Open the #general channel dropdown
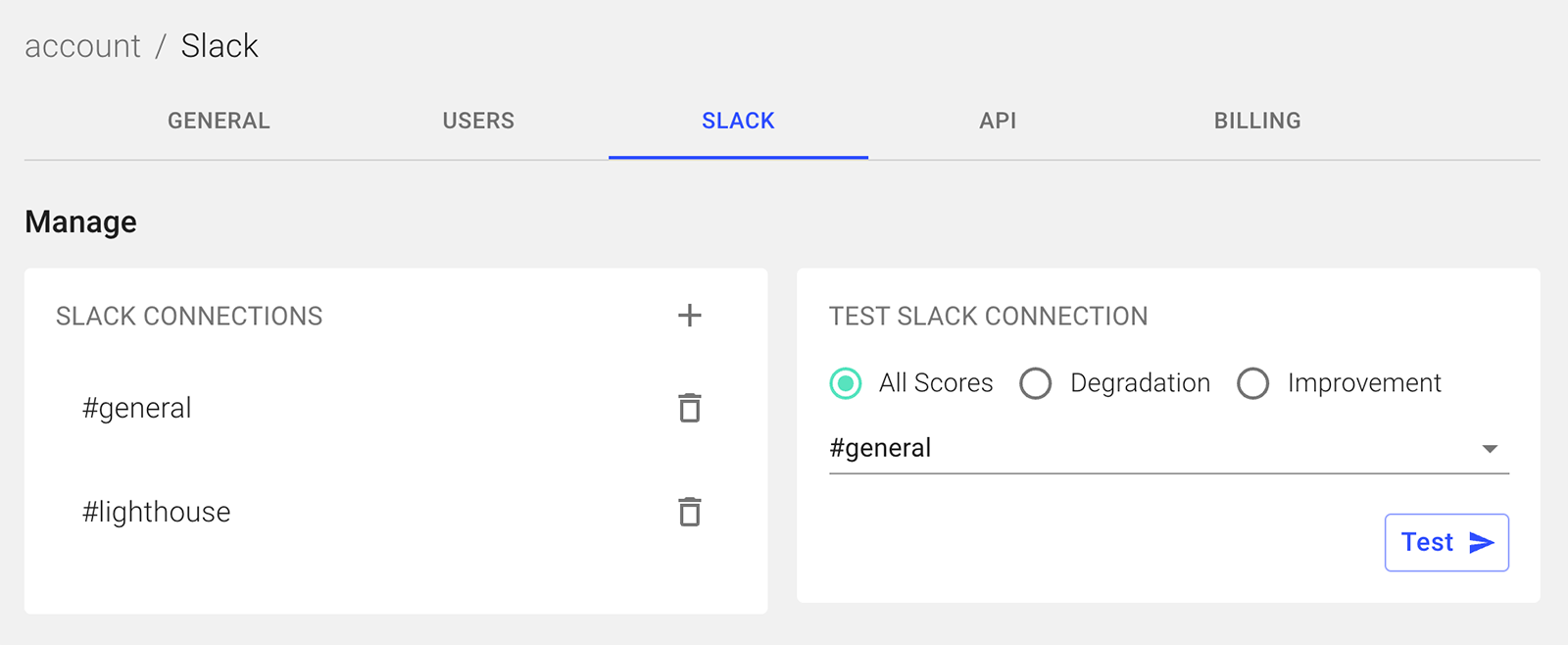Image resolution: width=1568 pixels, height=645 pixels. point(1169,449)
